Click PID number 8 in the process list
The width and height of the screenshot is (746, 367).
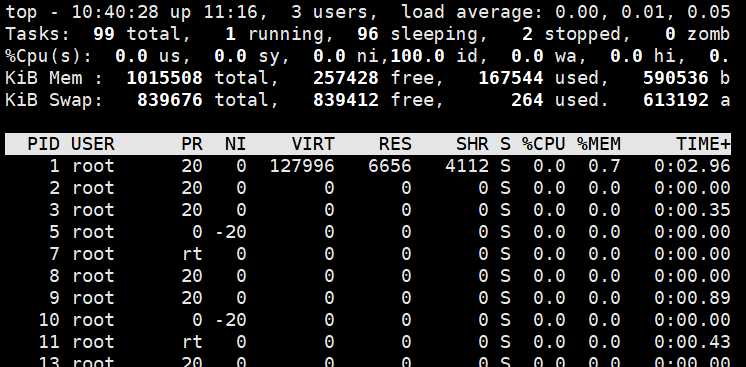[55, 276]
